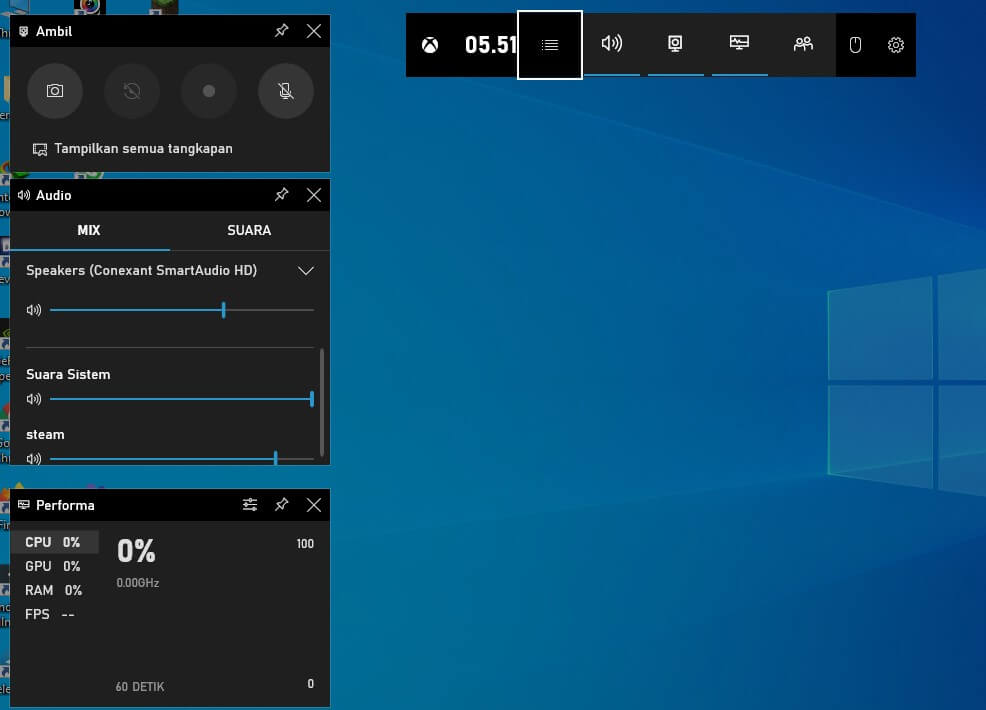986x710 pixels.
Task: Toggle the Capture widget from top bar
Action: (x=675, y=44)
